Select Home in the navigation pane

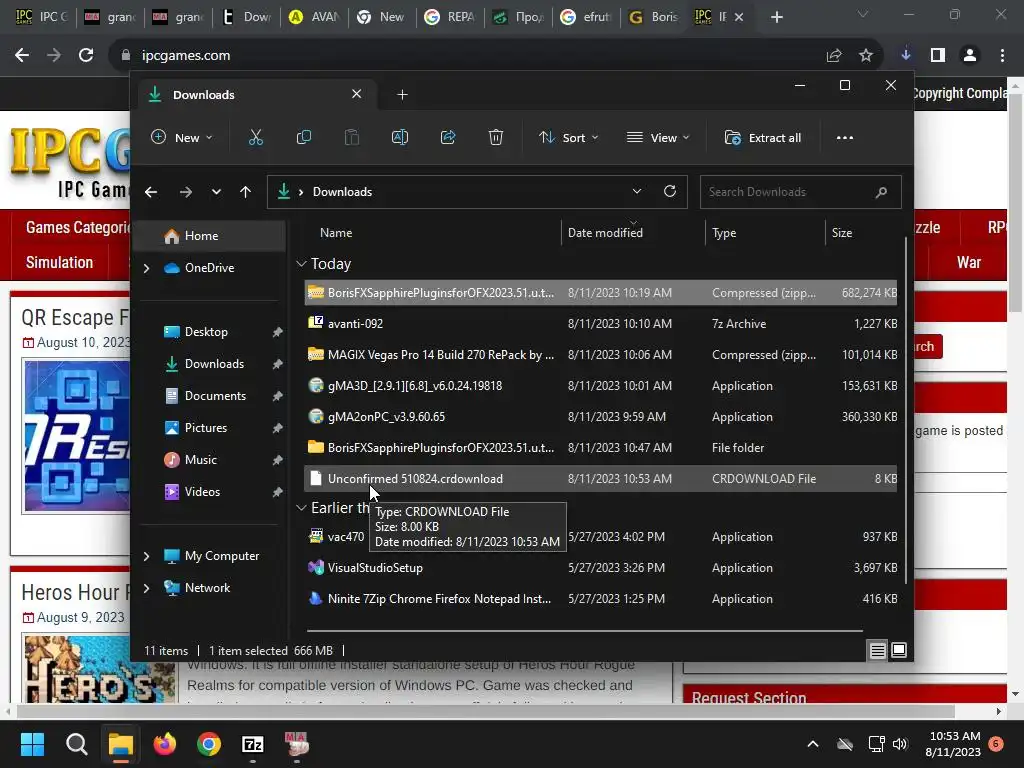click(x=209, y=236)
